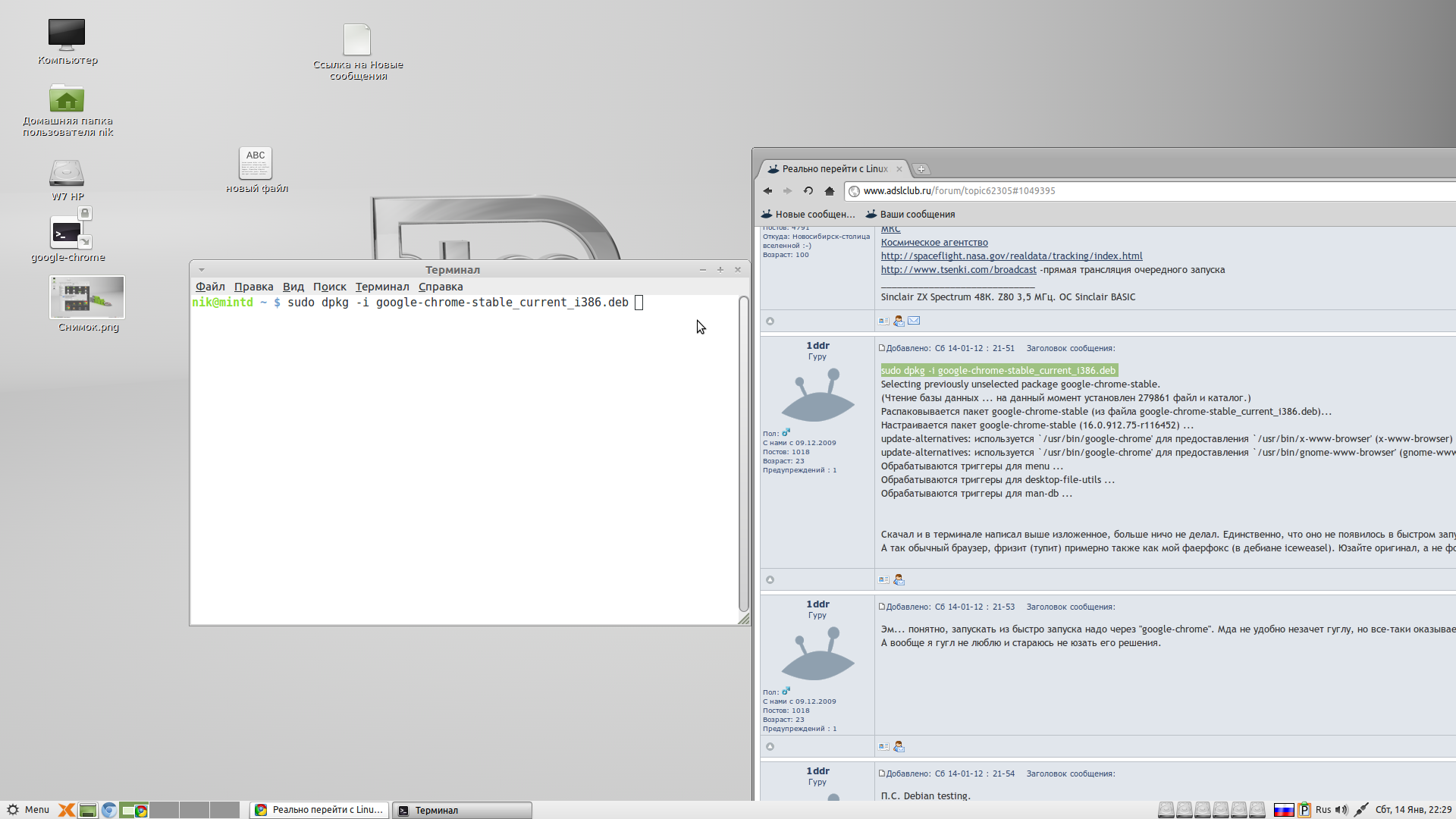Send private message icon under 21-53 post
The width and height of the screenshot is (1456, 819).
[899, 746]
